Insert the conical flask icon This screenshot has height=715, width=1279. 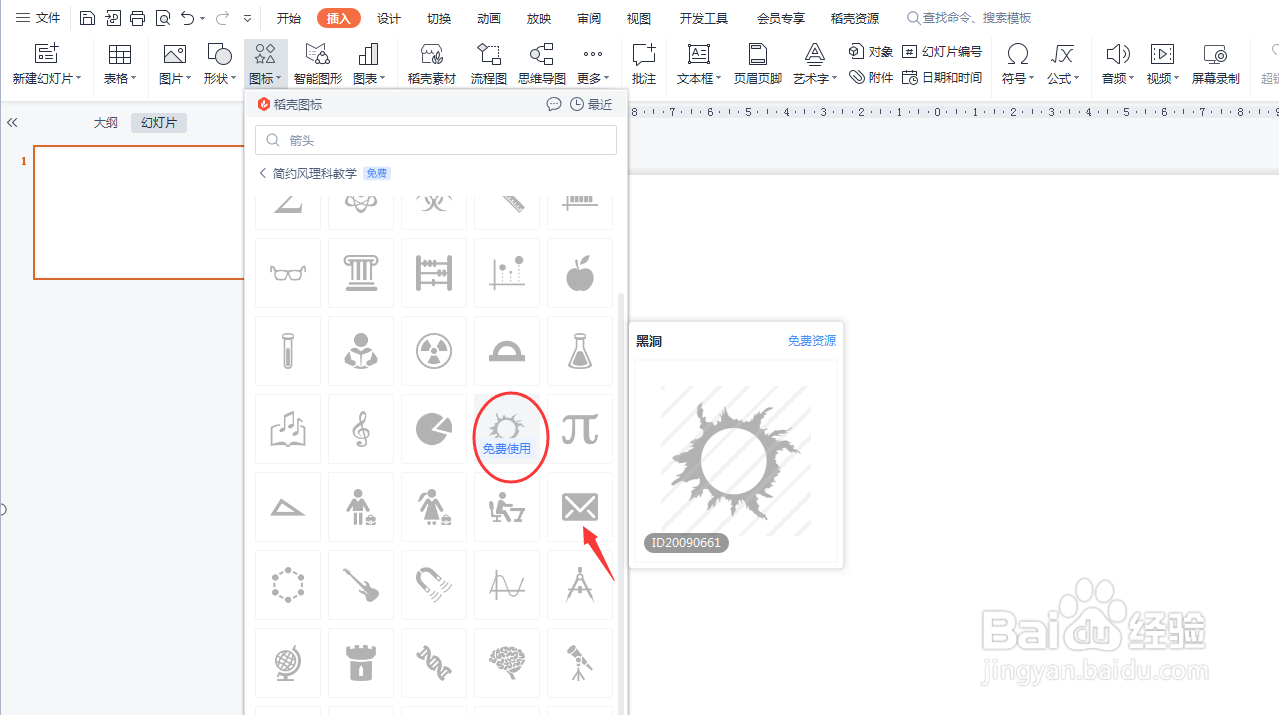[x=580, y=351]
